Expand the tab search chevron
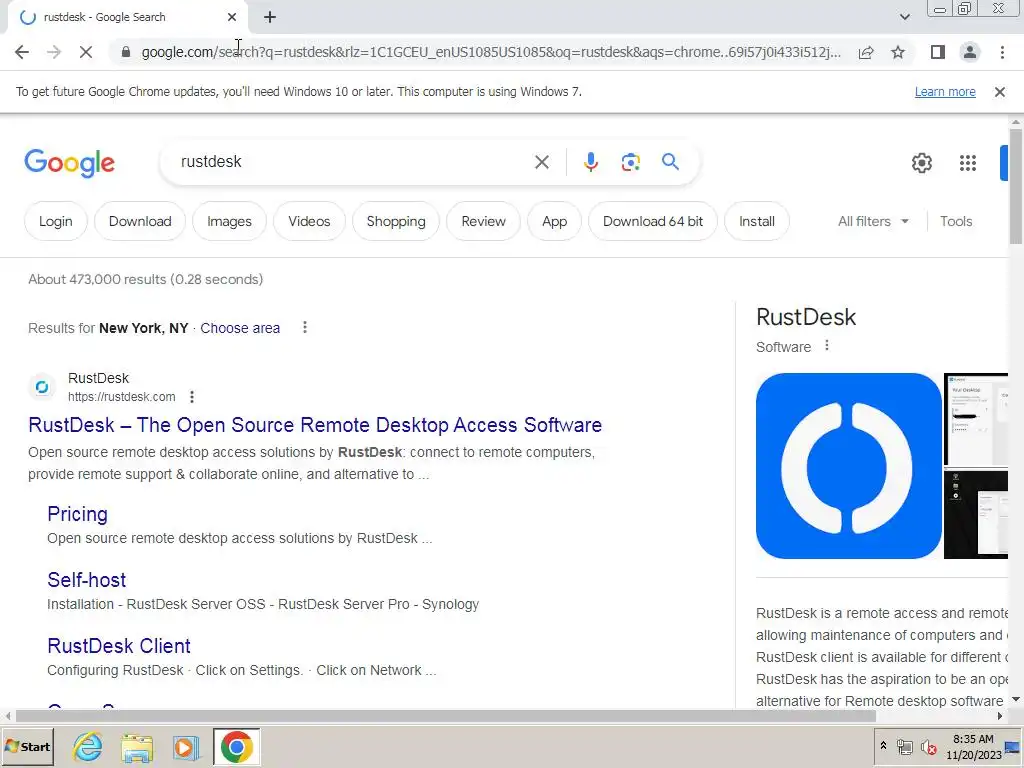 tap(904, 17)
